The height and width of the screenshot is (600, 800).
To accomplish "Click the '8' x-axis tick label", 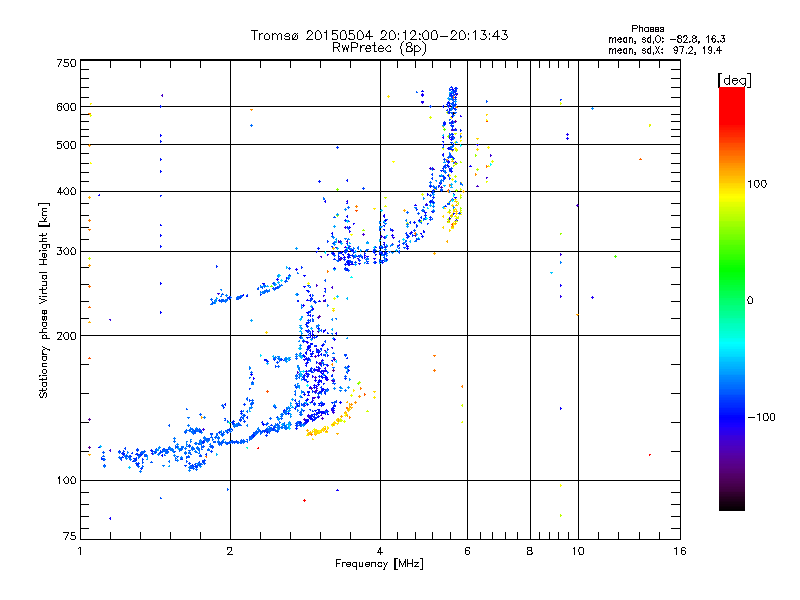I will (x=530, y=551).
